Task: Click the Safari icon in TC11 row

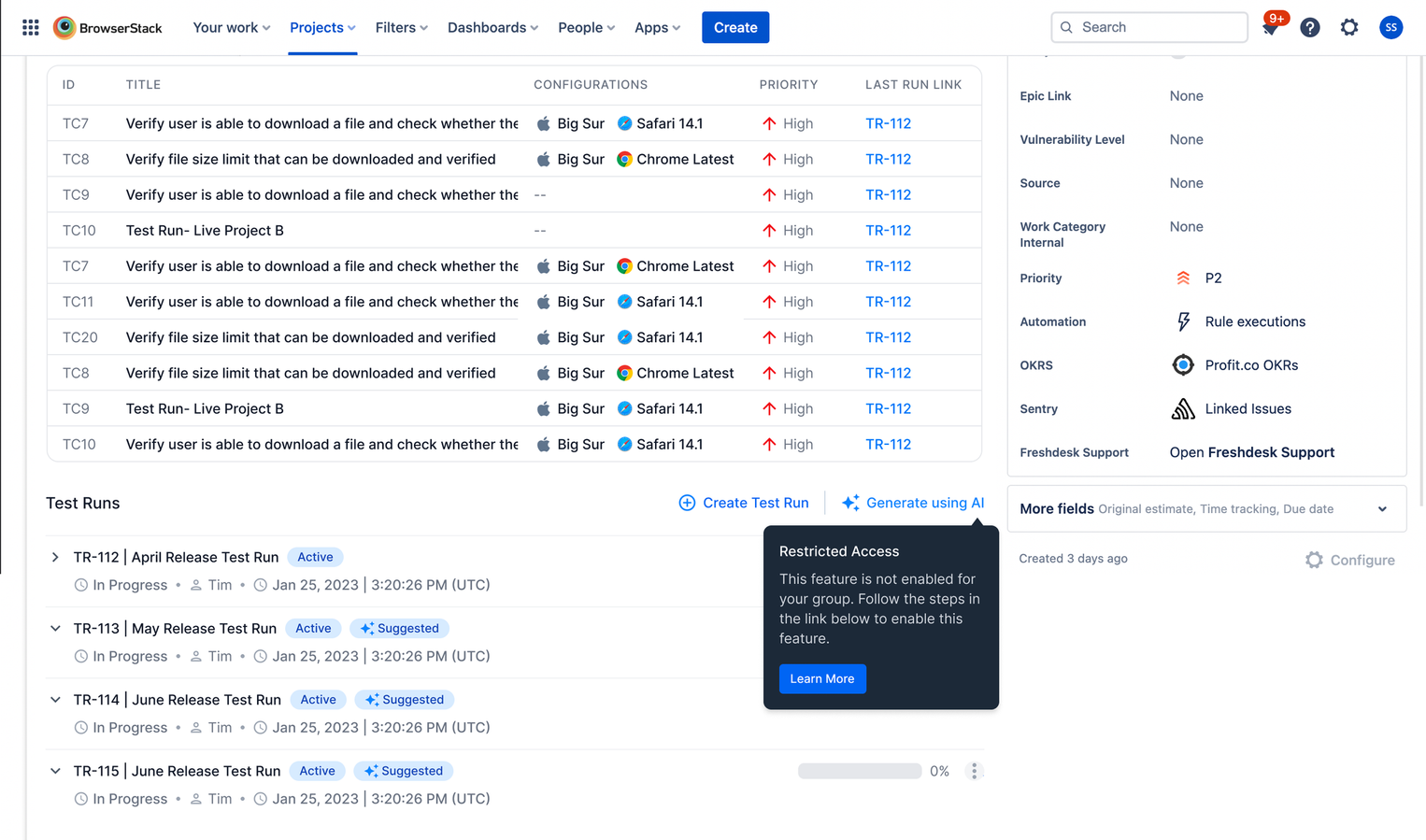Action: point(624,302)
